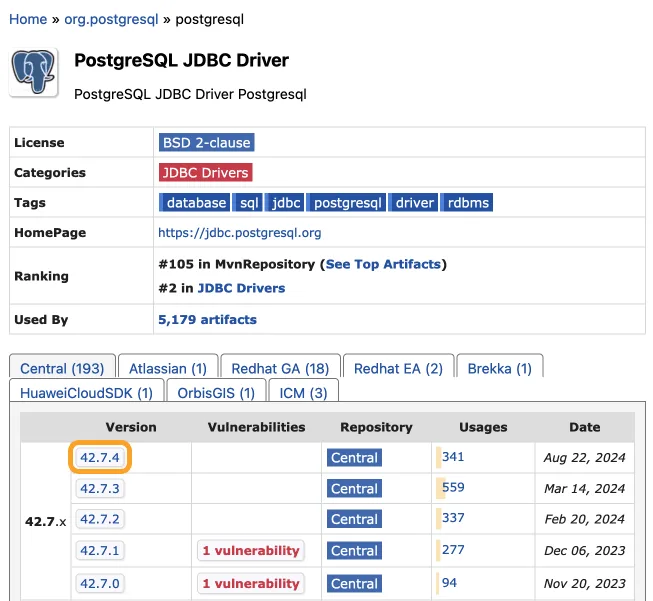This screenshot has width=653, height=601.
Task: Switch to Atlassian (1) tab
Action: (168, 368)
